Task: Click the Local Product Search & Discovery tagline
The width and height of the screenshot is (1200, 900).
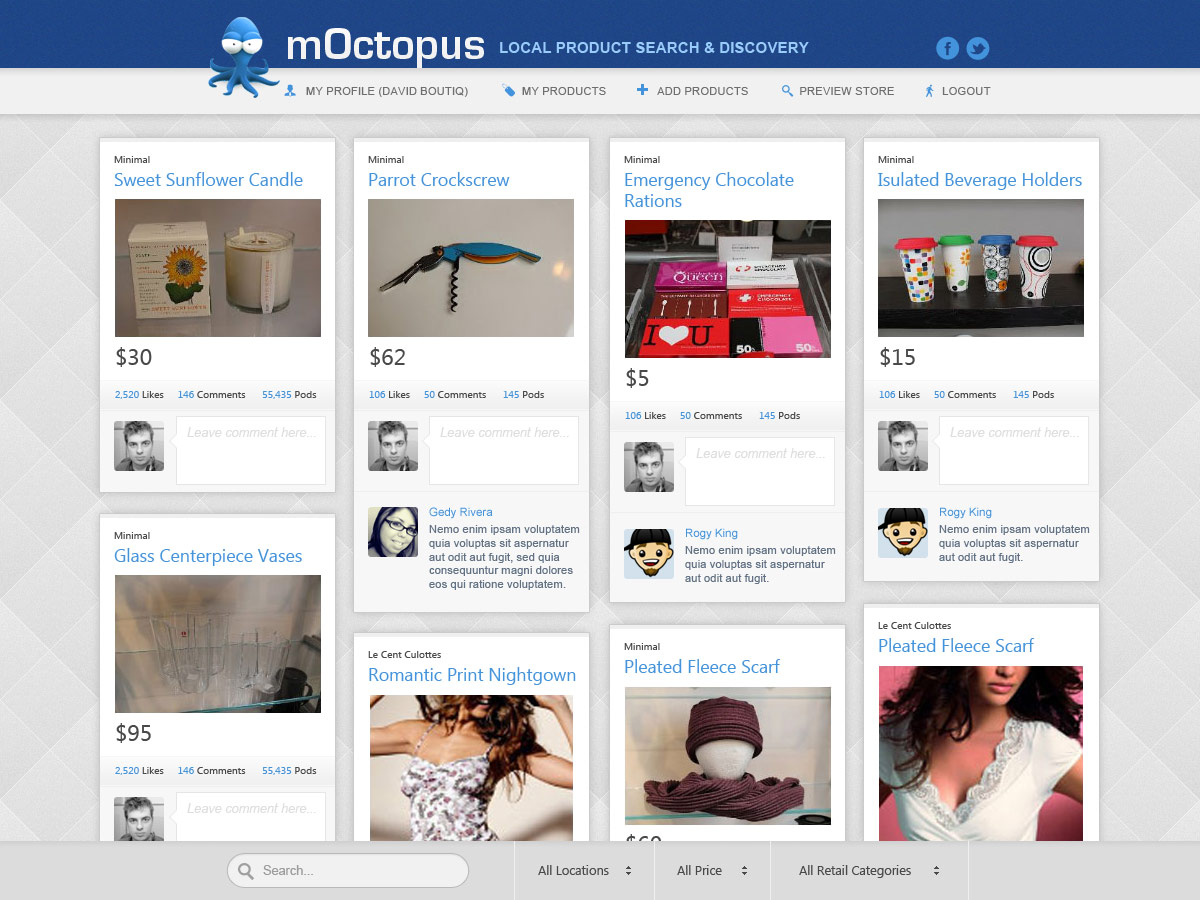Action: (x=654, y=48)
